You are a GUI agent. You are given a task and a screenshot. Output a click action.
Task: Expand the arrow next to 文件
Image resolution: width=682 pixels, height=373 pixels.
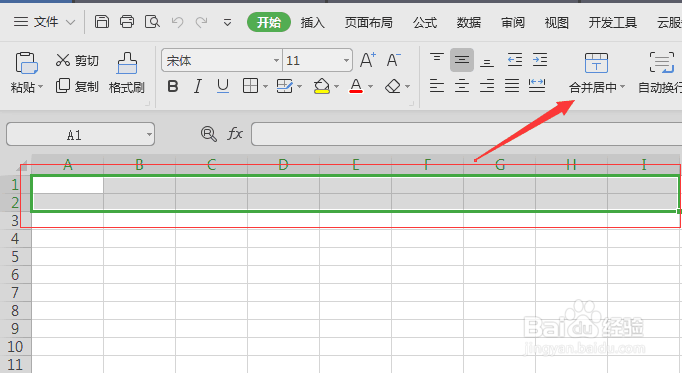click(70, 22)
